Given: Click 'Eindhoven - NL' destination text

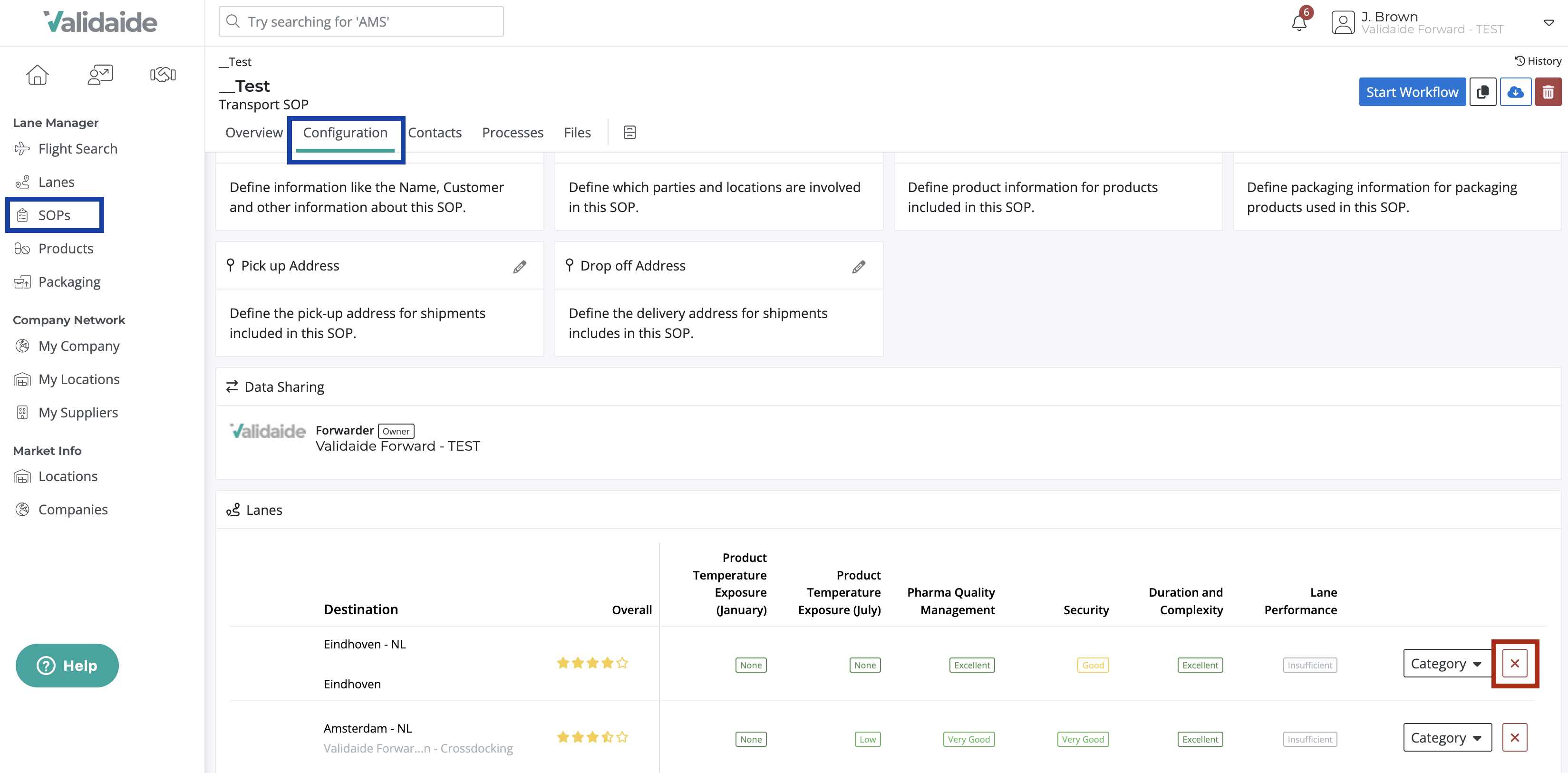Looking at the screenshot, I should pos(364,644).
